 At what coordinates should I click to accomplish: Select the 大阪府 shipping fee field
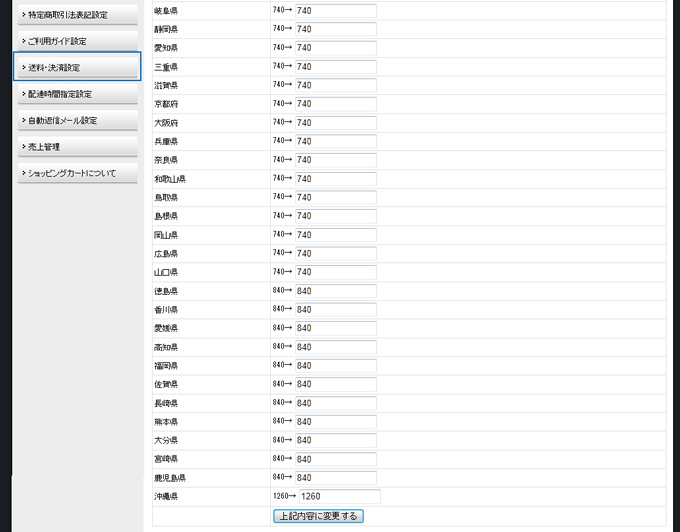coord(335,122)
